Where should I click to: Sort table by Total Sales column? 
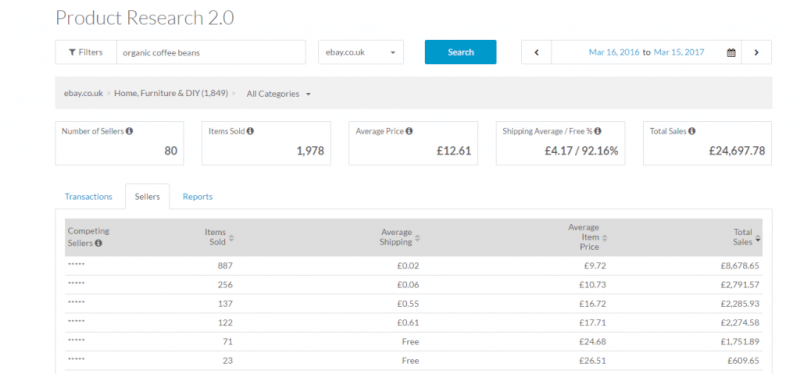758,238
